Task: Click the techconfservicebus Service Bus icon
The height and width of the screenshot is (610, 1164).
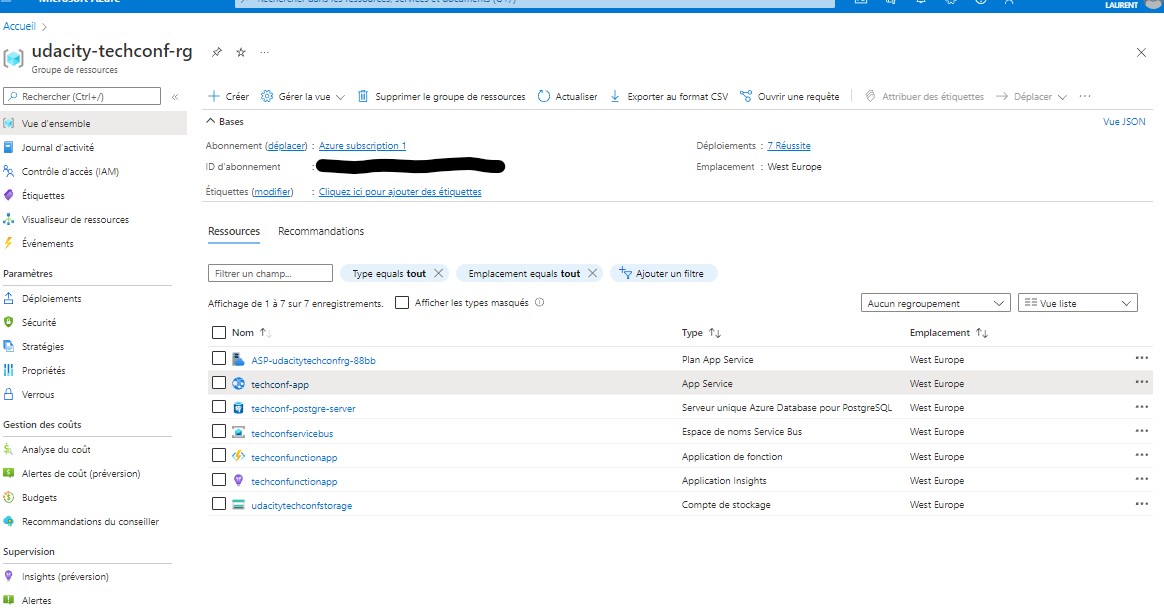Action: tap(238, 432)
